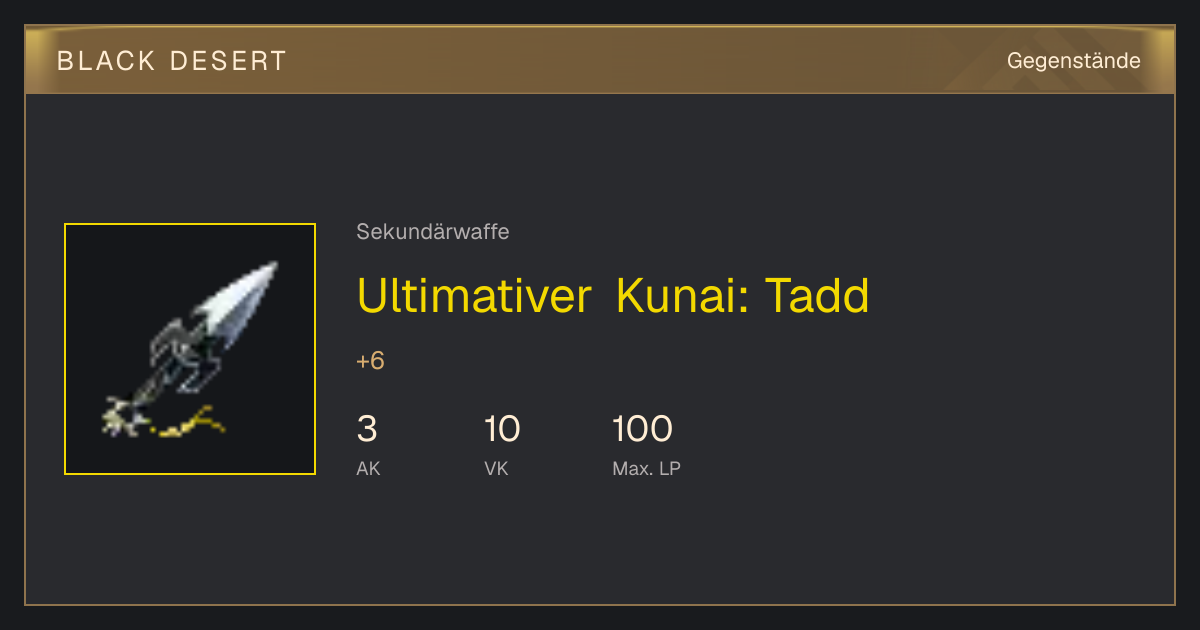Click the word Ultimativer in title

point(474,296)
